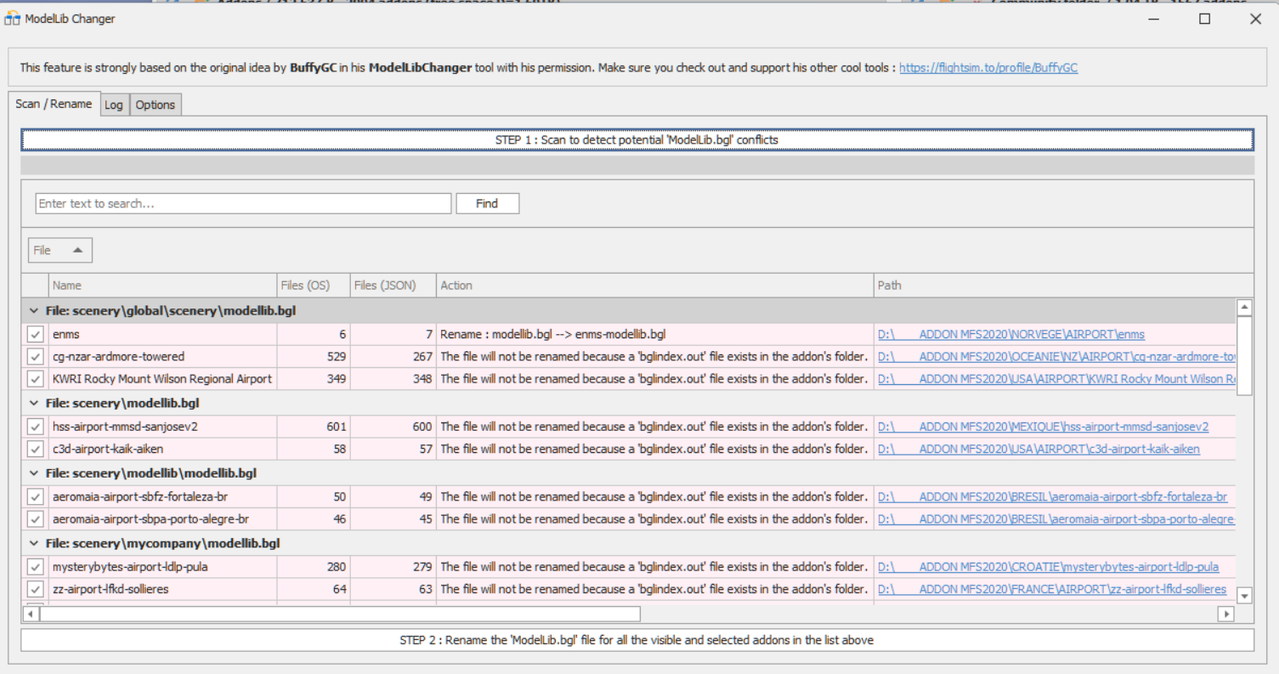This screenshot has width=1279, height=674.
Task: Select the mysterybytes-airport-ldlp-pula name cell
Action: [x=163, y=566]
